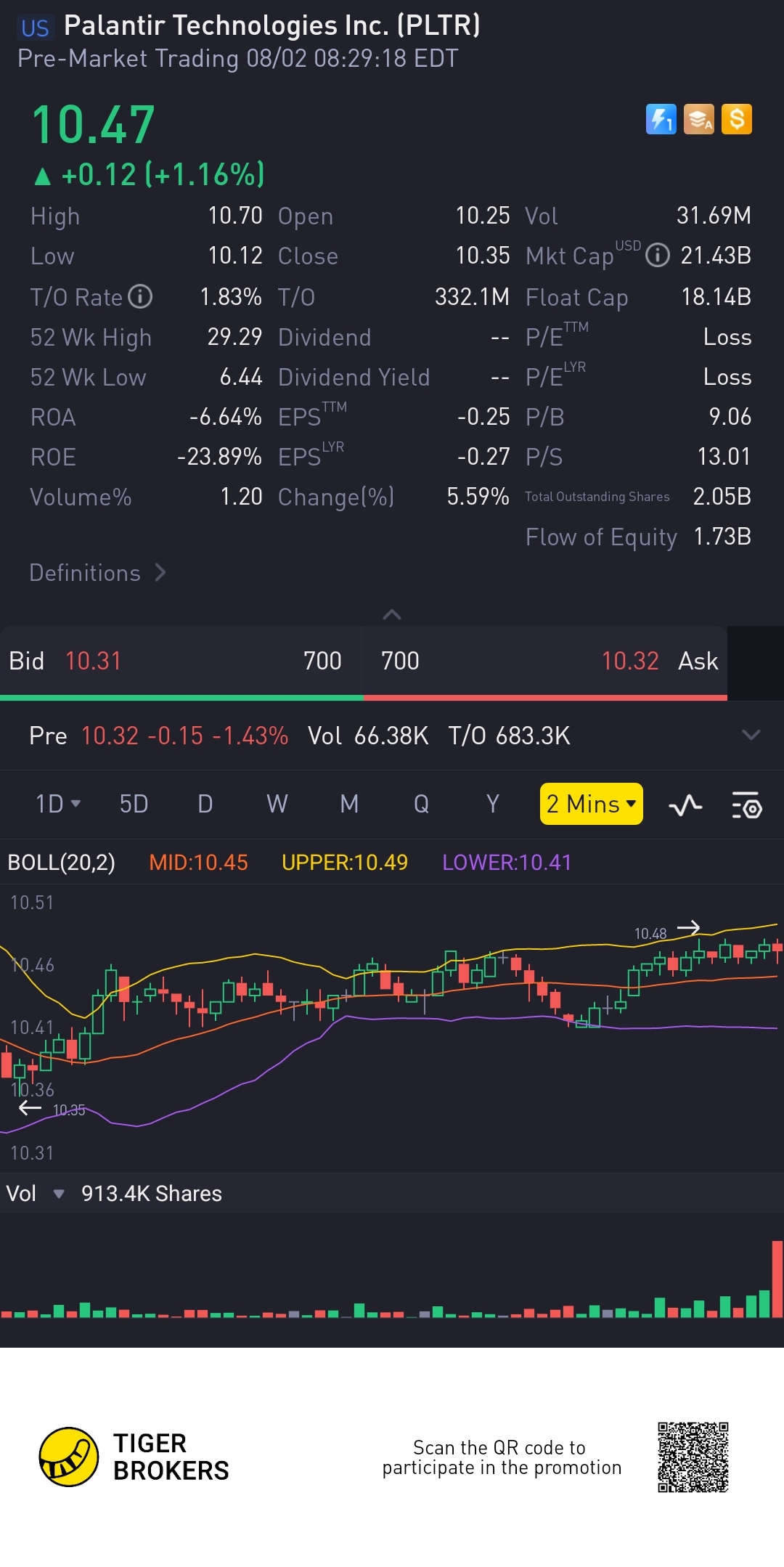Tap the Scan the QR code promotion text
The height and width of the screenshot is (1567, 784).
click(x=502, y=1457)
